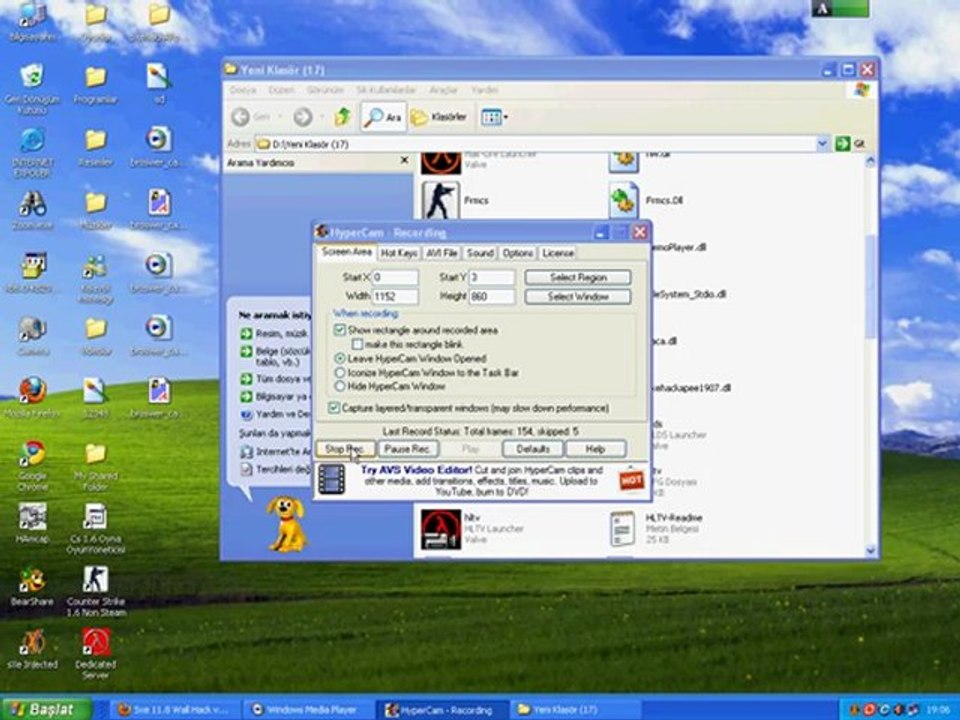Toggle Capture layered/transparent windows checkbox
Screen dimensions: 960x720
click(334, 408)
